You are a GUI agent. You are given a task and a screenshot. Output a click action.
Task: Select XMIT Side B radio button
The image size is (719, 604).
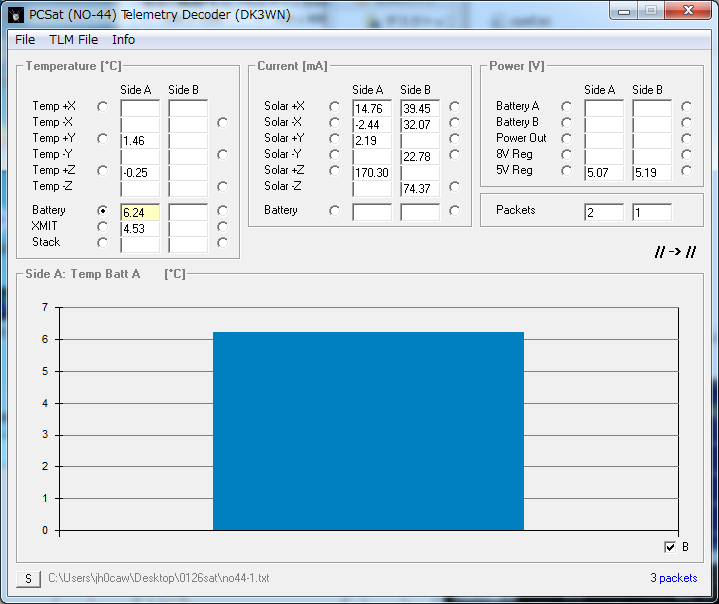tap(222, 227)
